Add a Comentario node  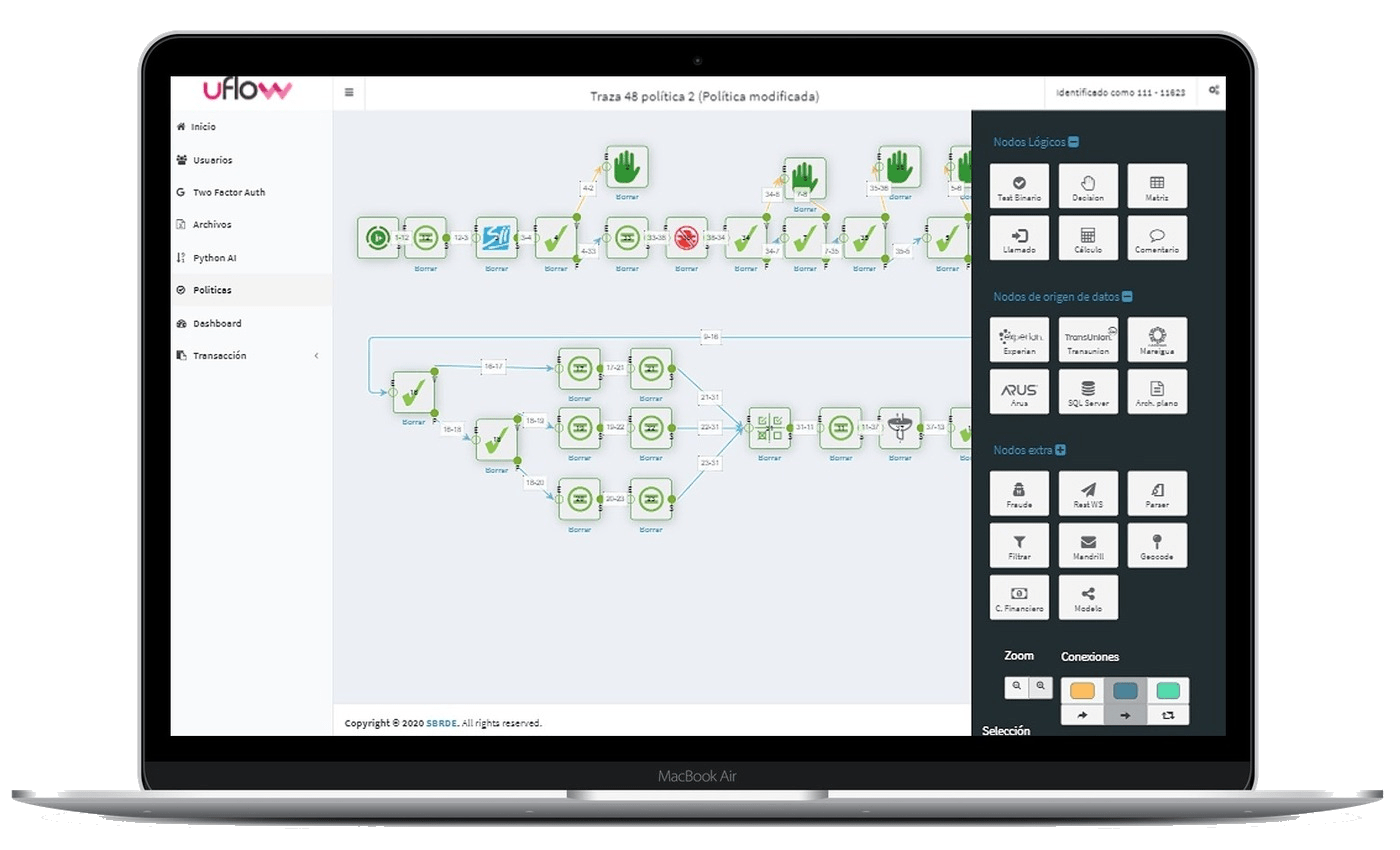(x=1157, y=237)
